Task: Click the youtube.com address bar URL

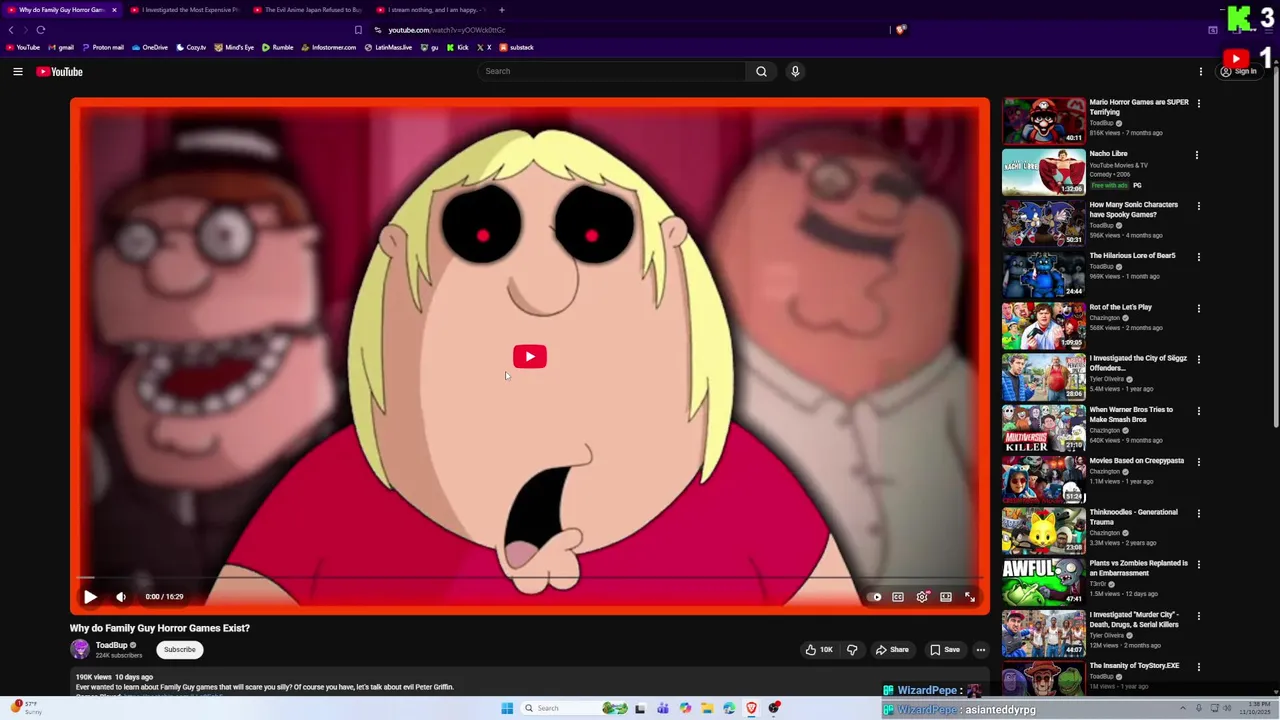Action: 446,30
